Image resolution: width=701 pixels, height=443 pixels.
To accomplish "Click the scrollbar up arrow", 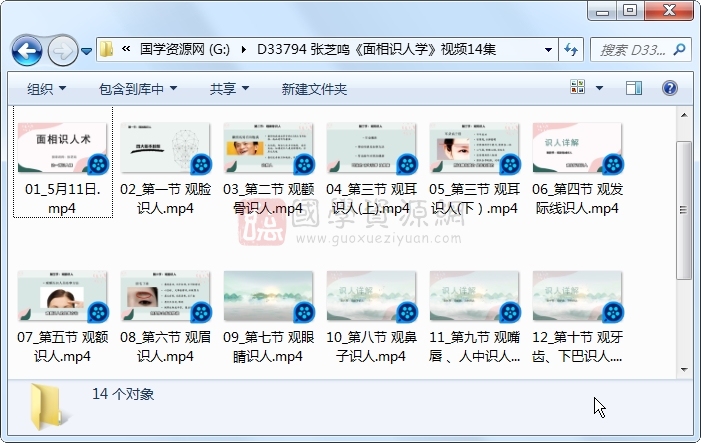I will [684, 115].
